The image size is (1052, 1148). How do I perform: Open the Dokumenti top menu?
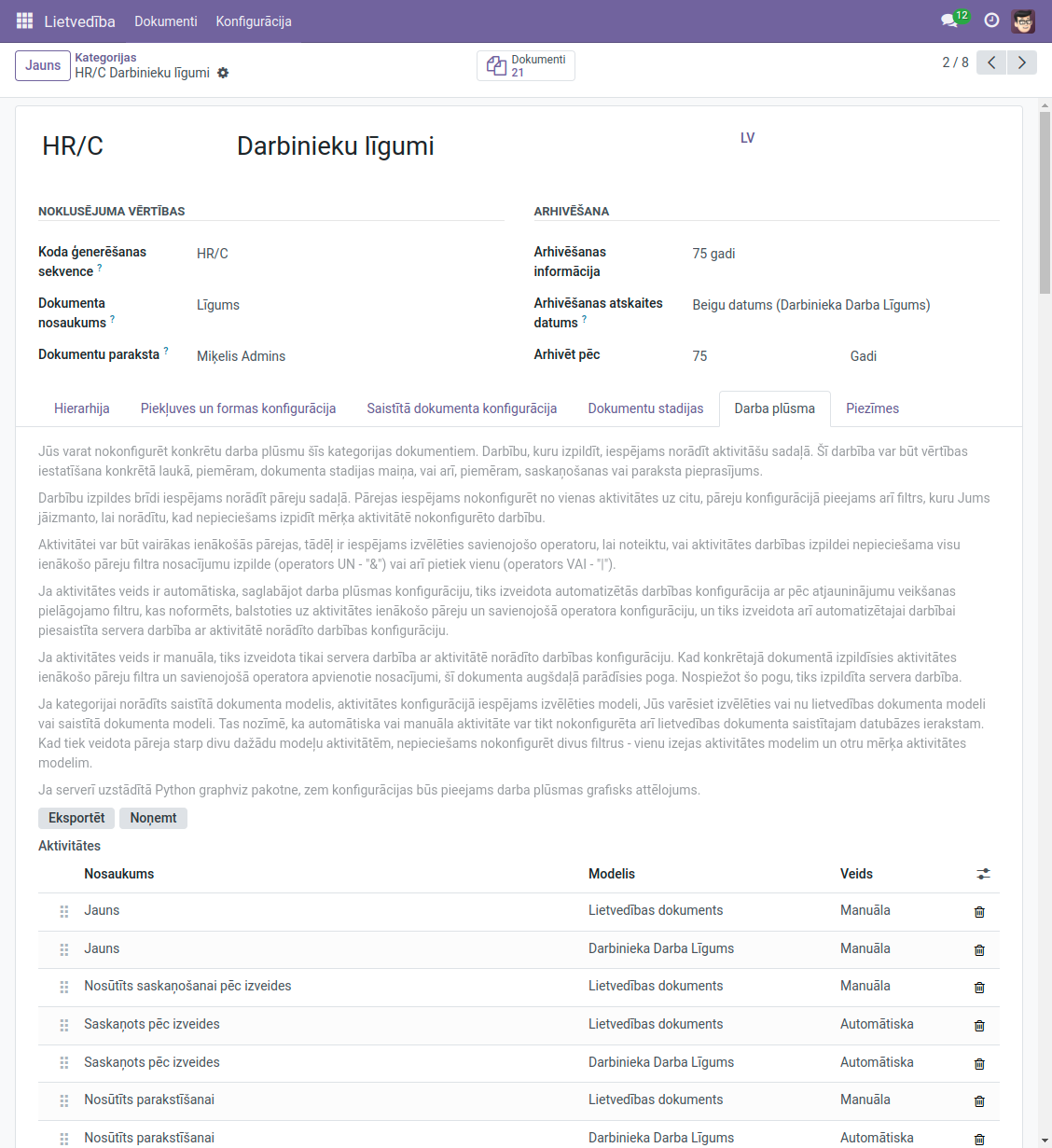165,21
